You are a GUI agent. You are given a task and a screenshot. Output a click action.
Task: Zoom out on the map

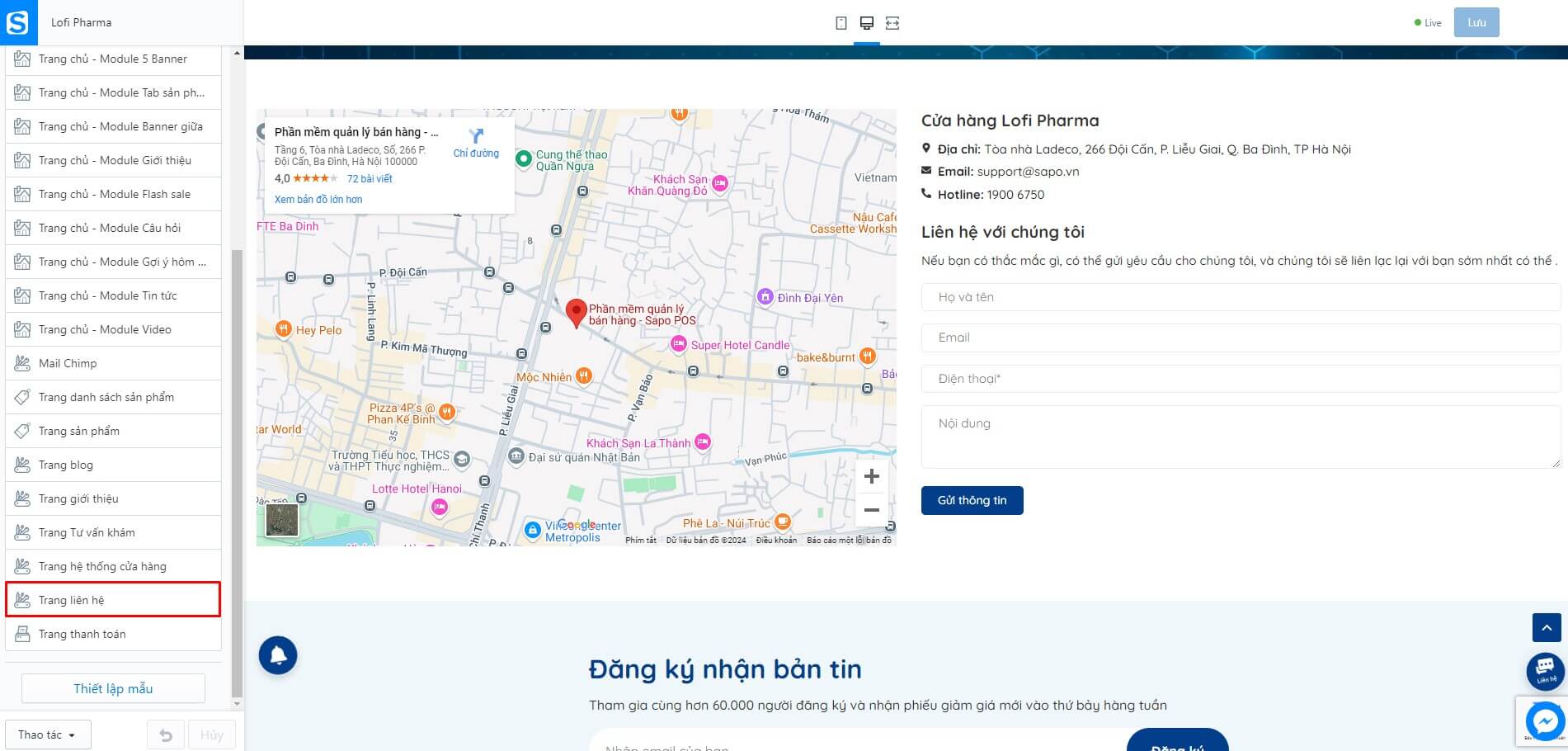coord(871,510)
